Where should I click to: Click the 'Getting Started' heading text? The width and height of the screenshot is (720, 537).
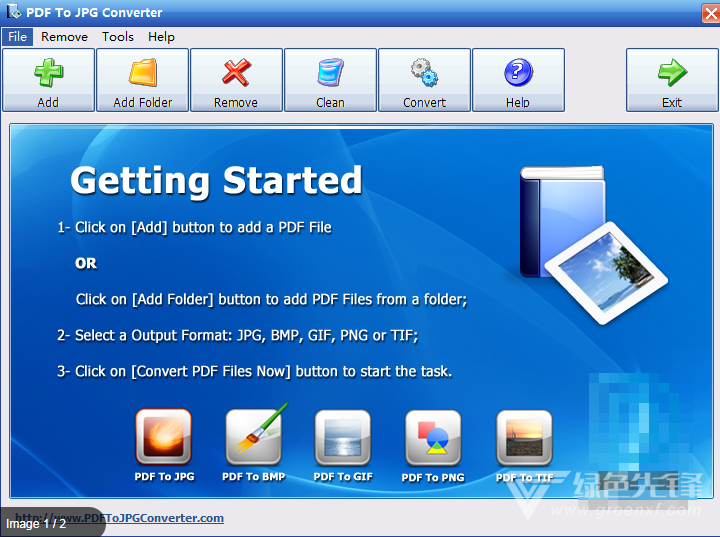(x=216, y=181)
